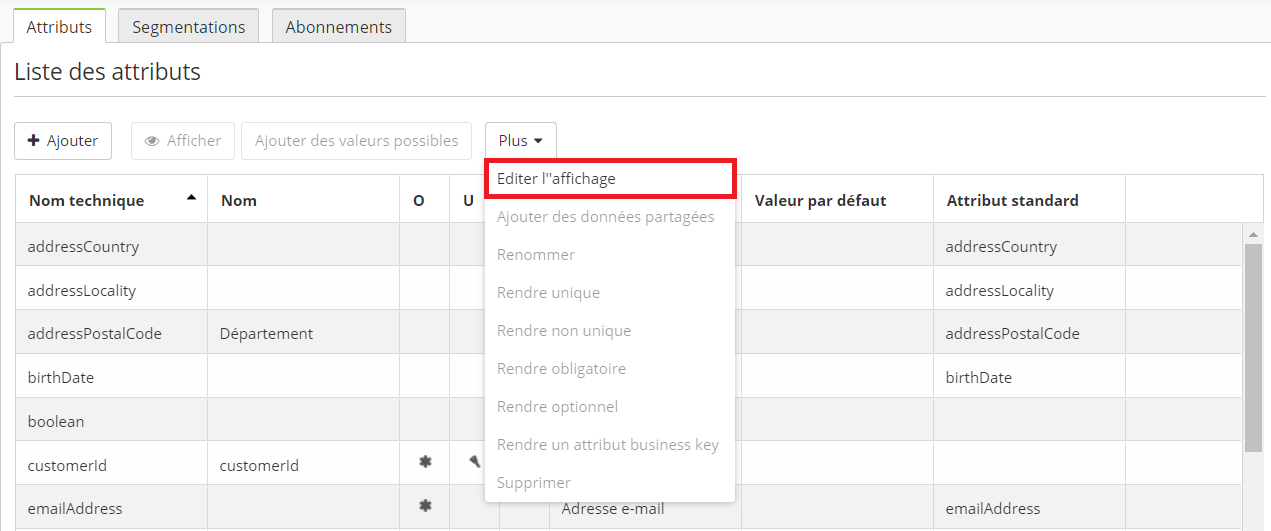This screenshot has height=531, width=1271.
Task: Click the eye icon beside Afficher
Action: coord(152,141)
